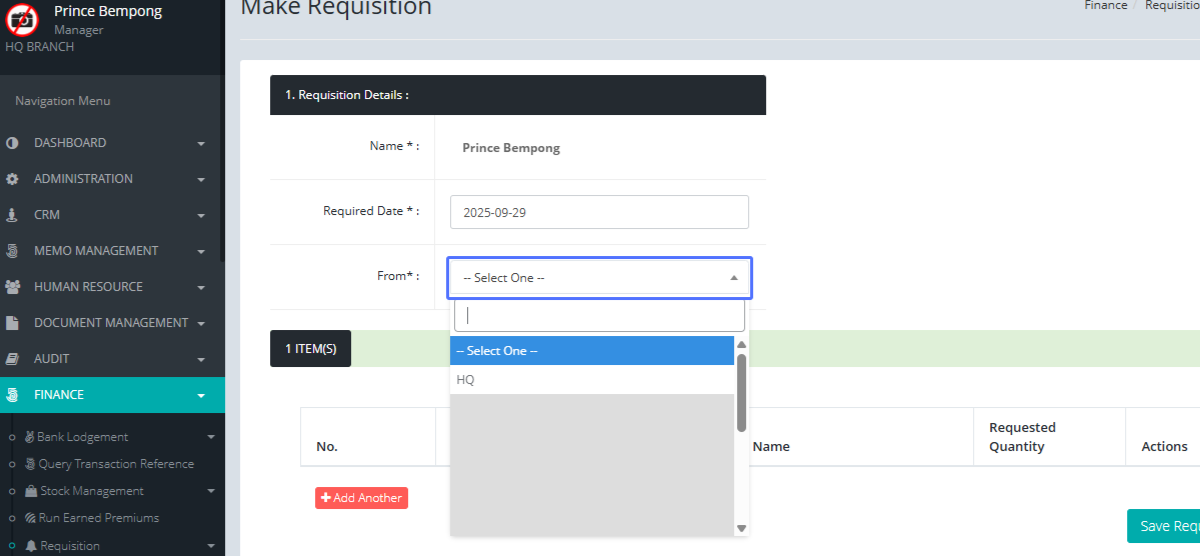This screenshot has height=556, width=1200.
Task: Select the '-- Select One --' option
Action: 591,351
